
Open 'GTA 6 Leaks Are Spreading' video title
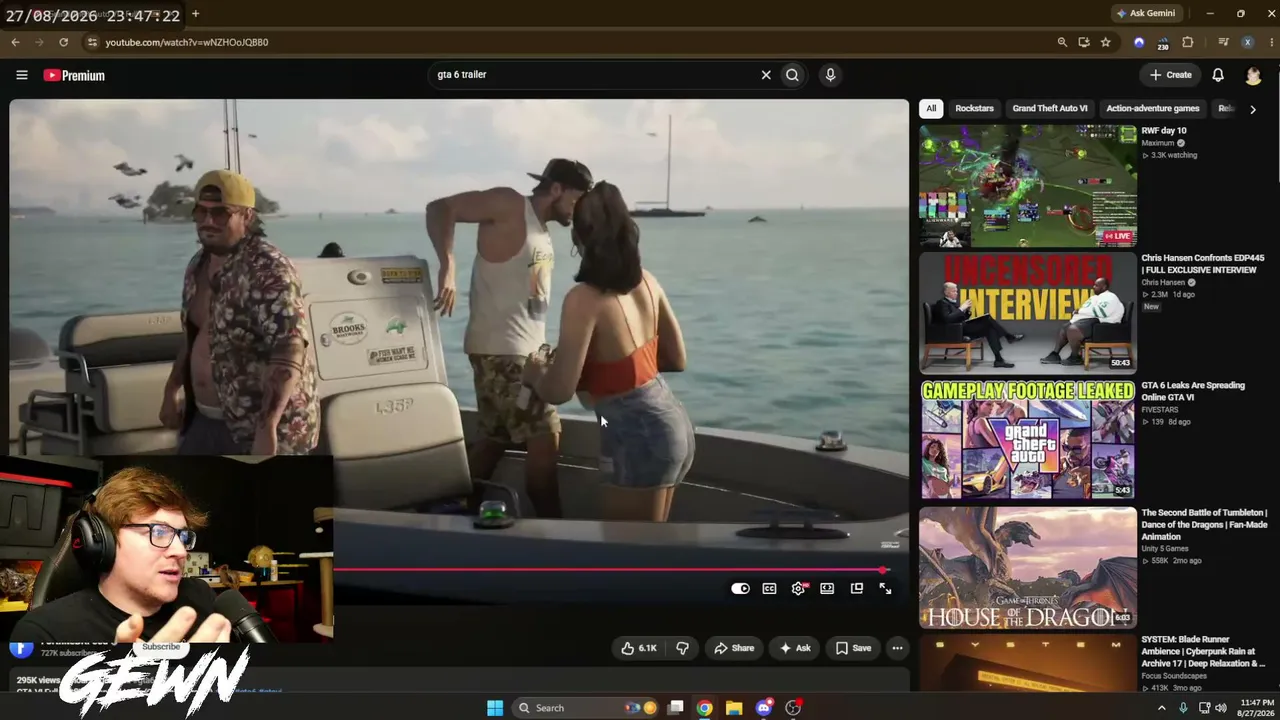pyautogui.click(x=1193, y=391)
